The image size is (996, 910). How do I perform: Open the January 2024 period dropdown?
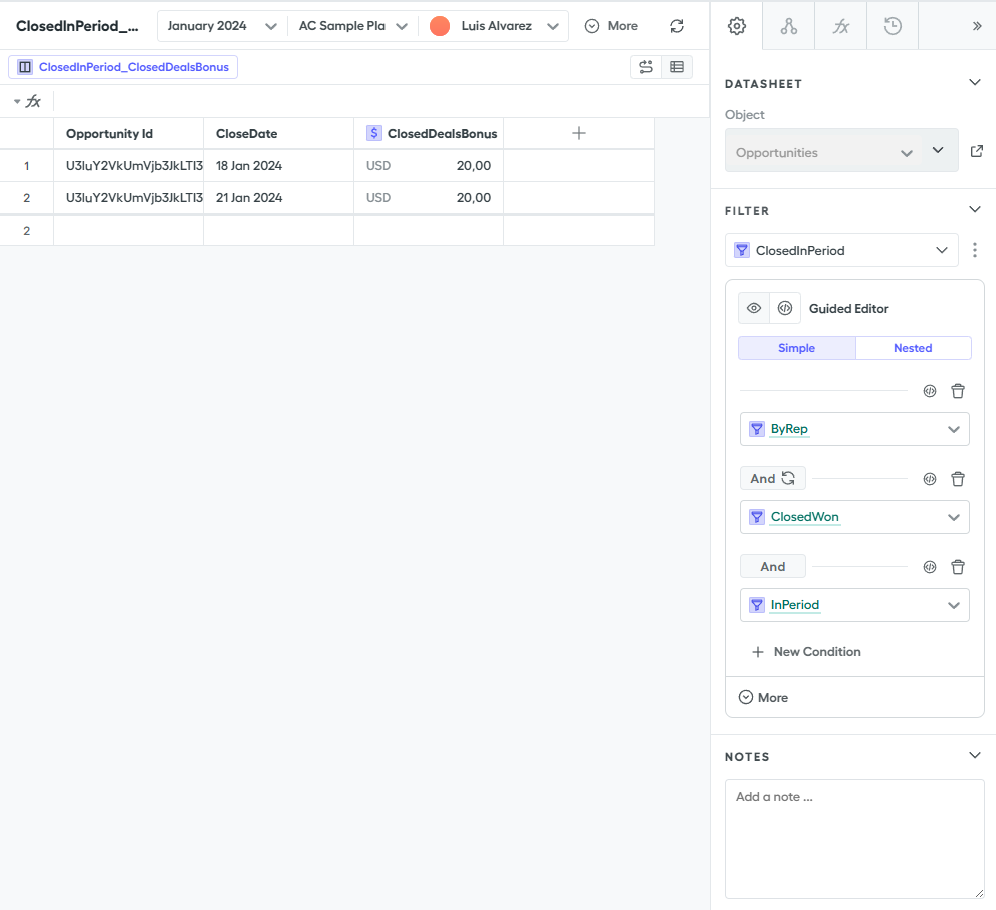(x=221, y=26)
